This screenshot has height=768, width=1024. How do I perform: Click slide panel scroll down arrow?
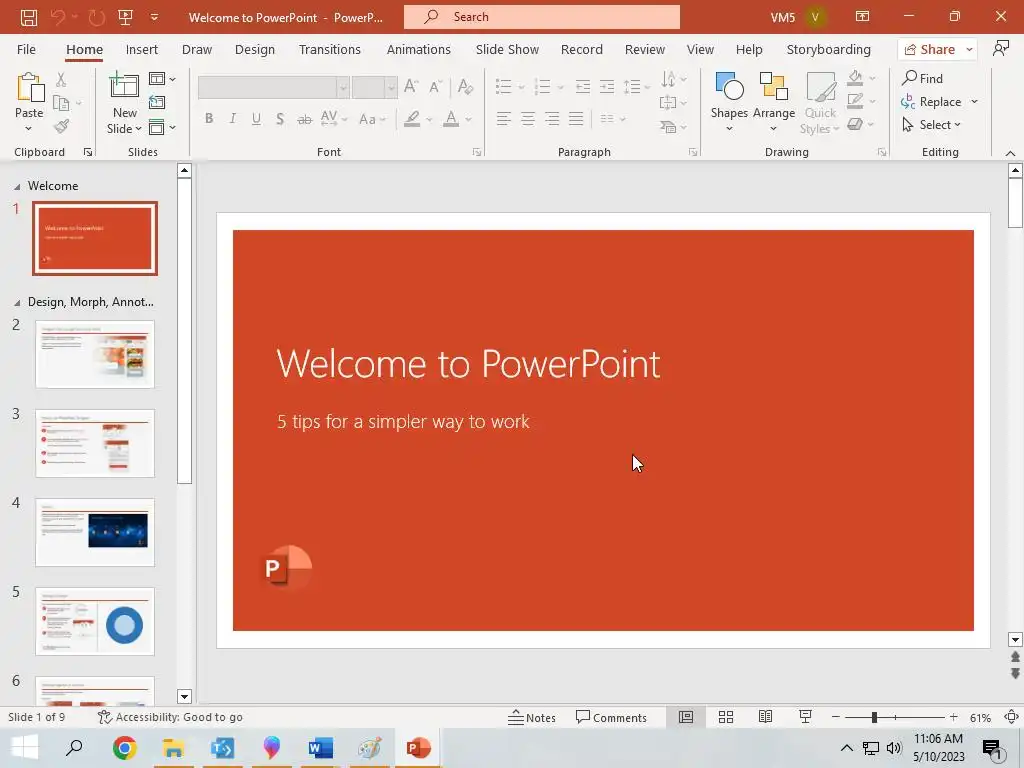click(x=184, y=696)
